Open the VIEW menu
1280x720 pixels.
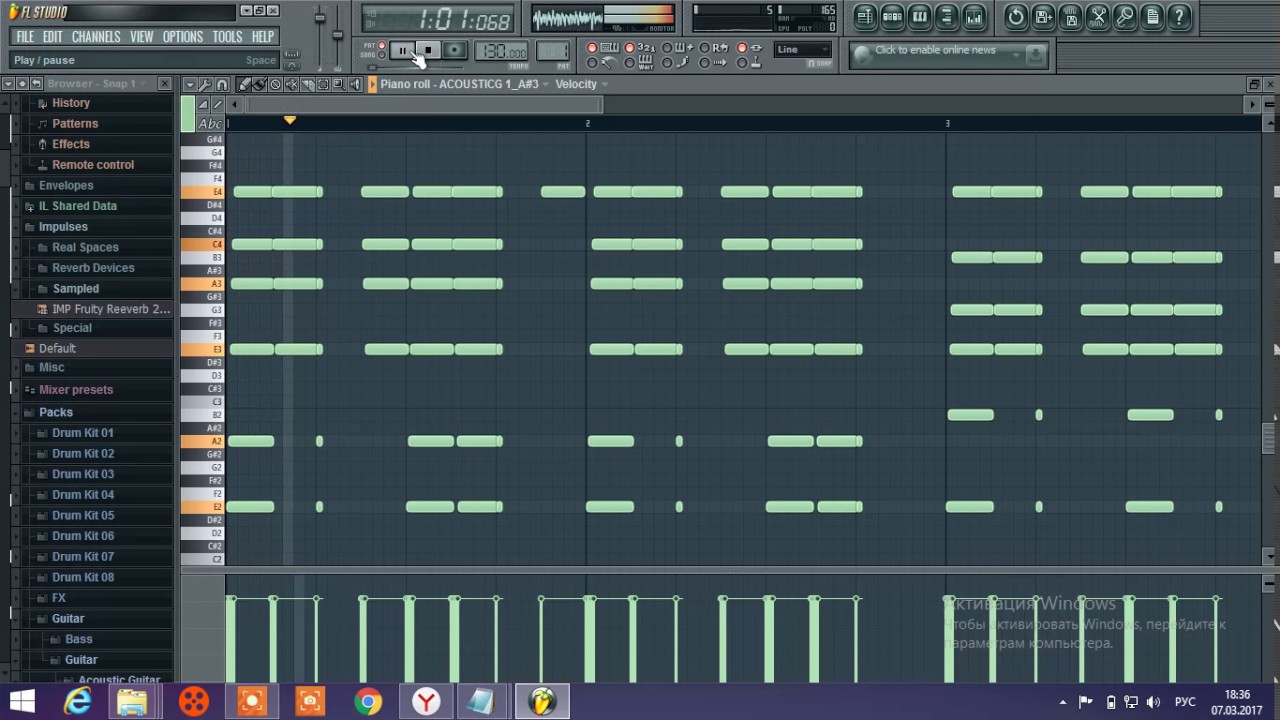click(142, 36)
